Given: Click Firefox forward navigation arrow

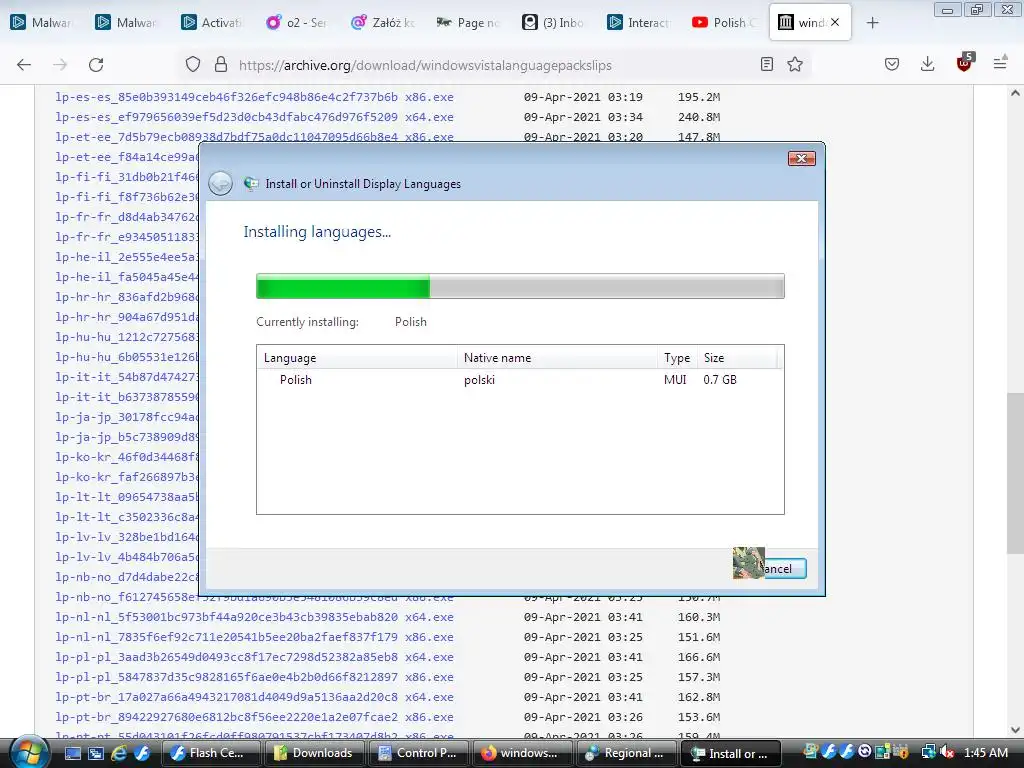Looking at the screenshot, I should click(x=60, y=65).
